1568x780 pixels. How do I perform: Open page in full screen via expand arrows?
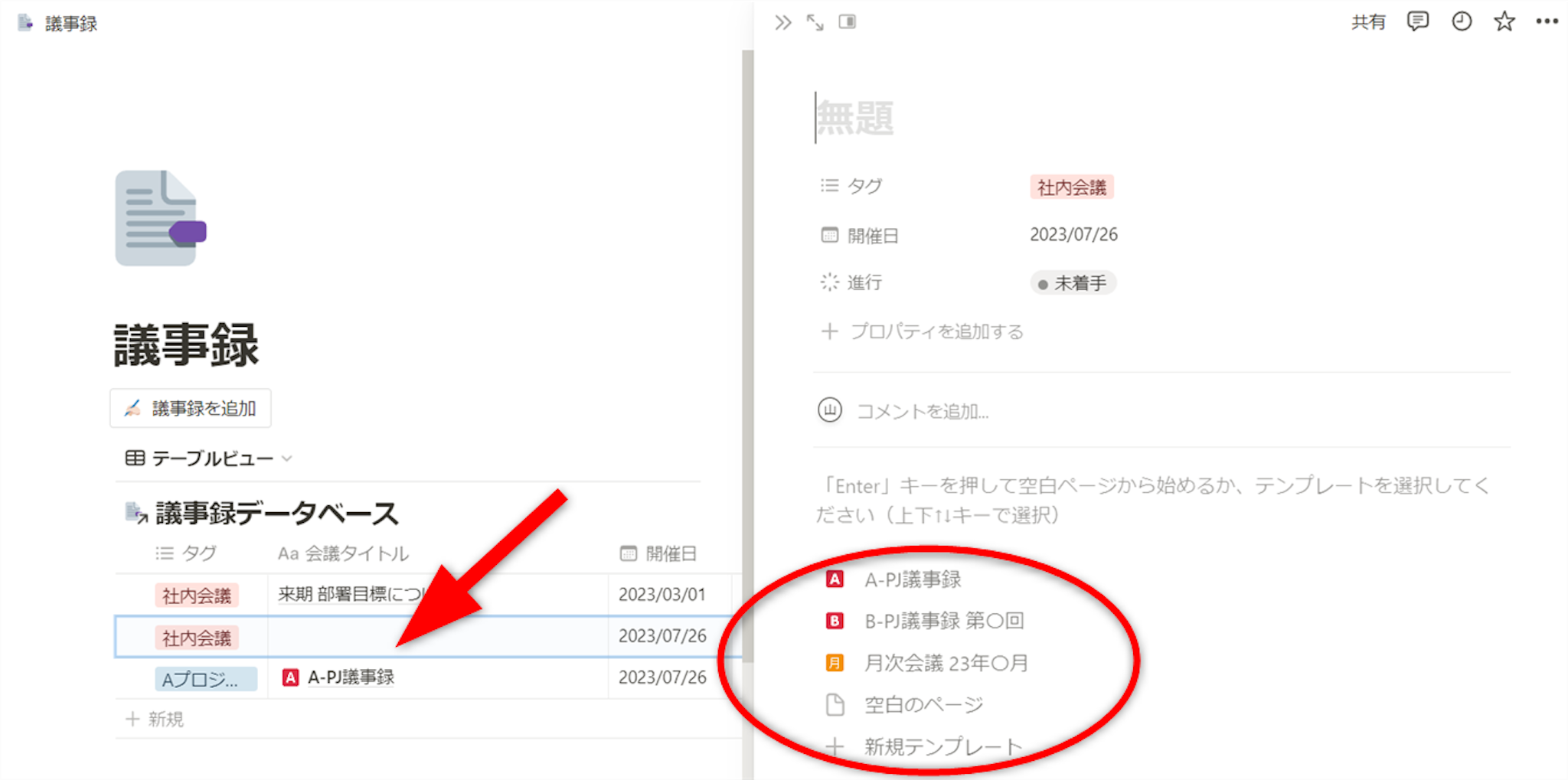click(x=815, y=22)
